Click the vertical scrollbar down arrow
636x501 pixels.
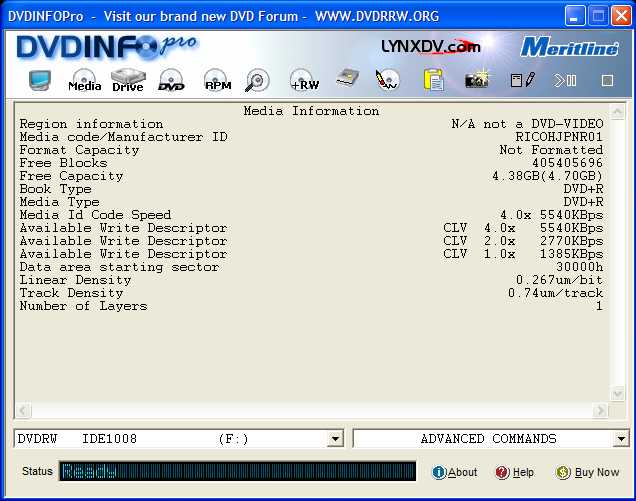[x=617, y=393]
